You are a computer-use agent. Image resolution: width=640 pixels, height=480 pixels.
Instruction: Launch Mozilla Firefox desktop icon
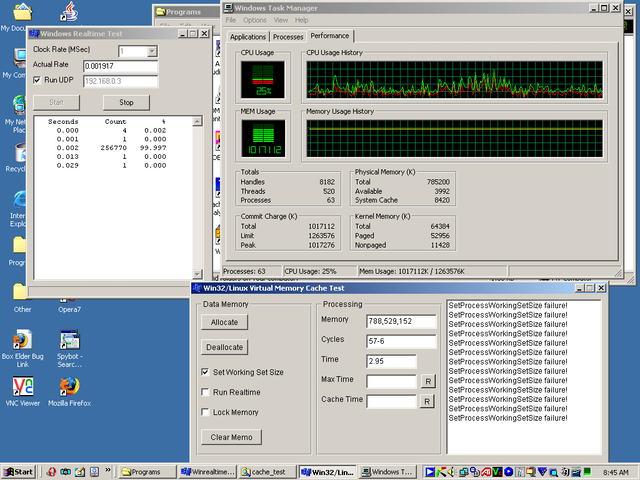69,391
